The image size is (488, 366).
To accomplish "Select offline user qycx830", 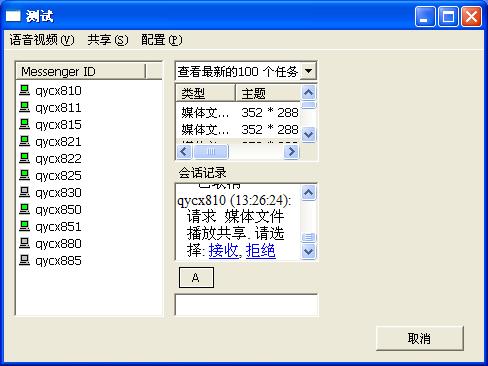I will pyautogui.click(x=58, y=193).
